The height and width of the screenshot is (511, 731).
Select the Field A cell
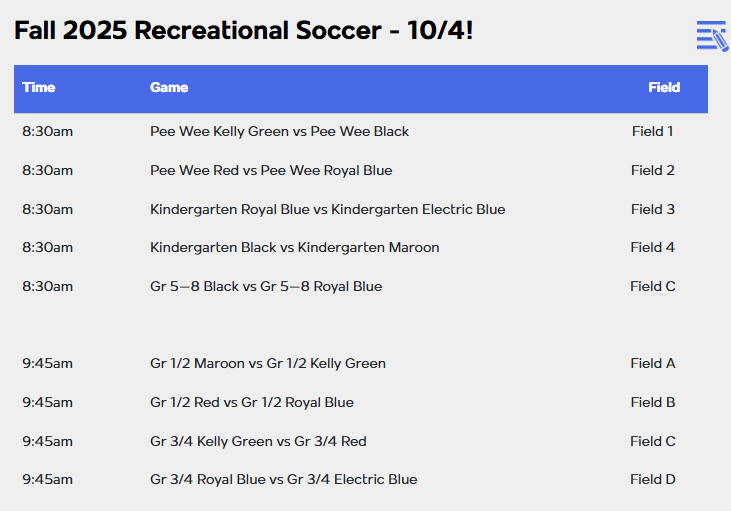[652, 363]
